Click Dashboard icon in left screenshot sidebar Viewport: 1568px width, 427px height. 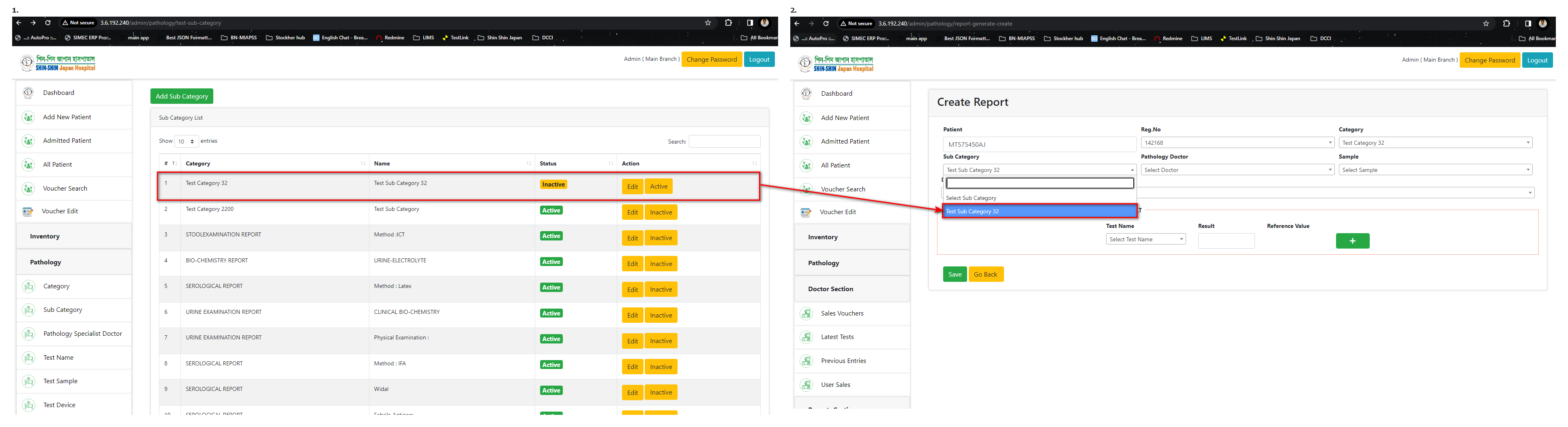28,92
